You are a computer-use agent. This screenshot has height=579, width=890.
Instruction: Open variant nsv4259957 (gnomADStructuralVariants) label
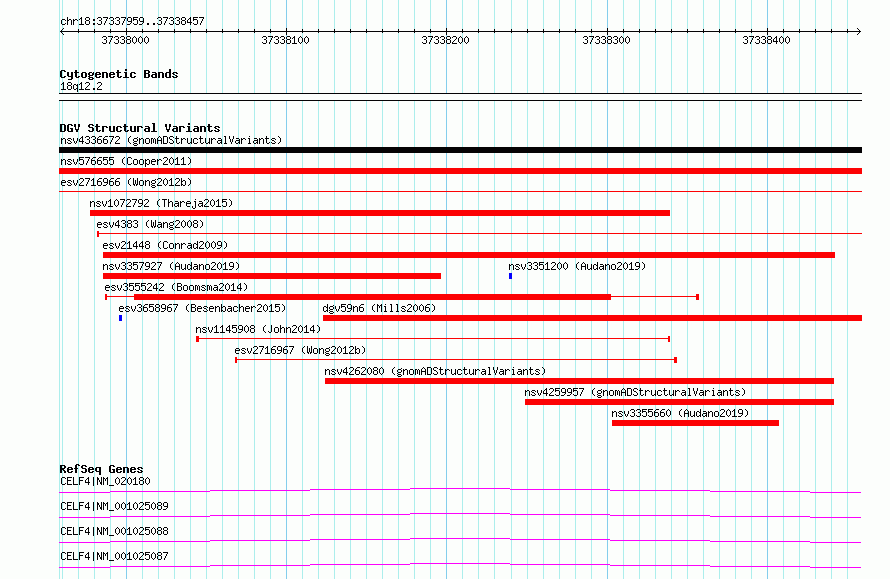[635, 392]
